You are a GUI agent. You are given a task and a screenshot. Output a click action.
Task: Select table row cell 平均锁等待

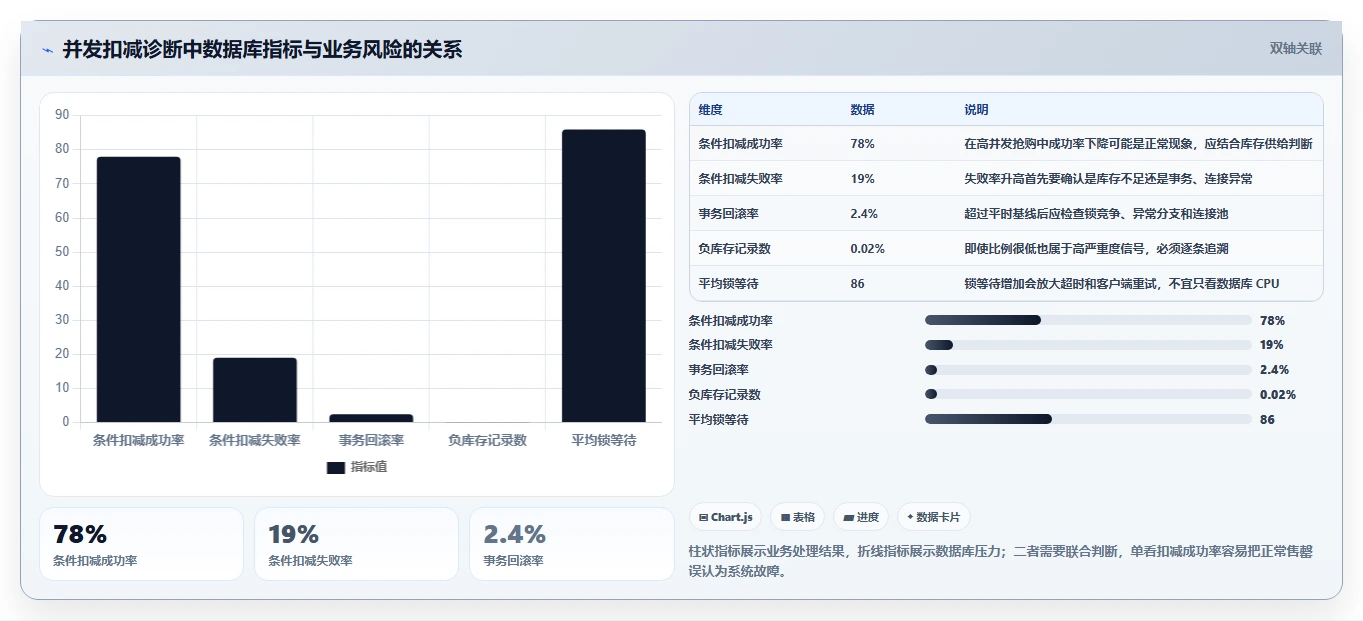click(728, 284)
